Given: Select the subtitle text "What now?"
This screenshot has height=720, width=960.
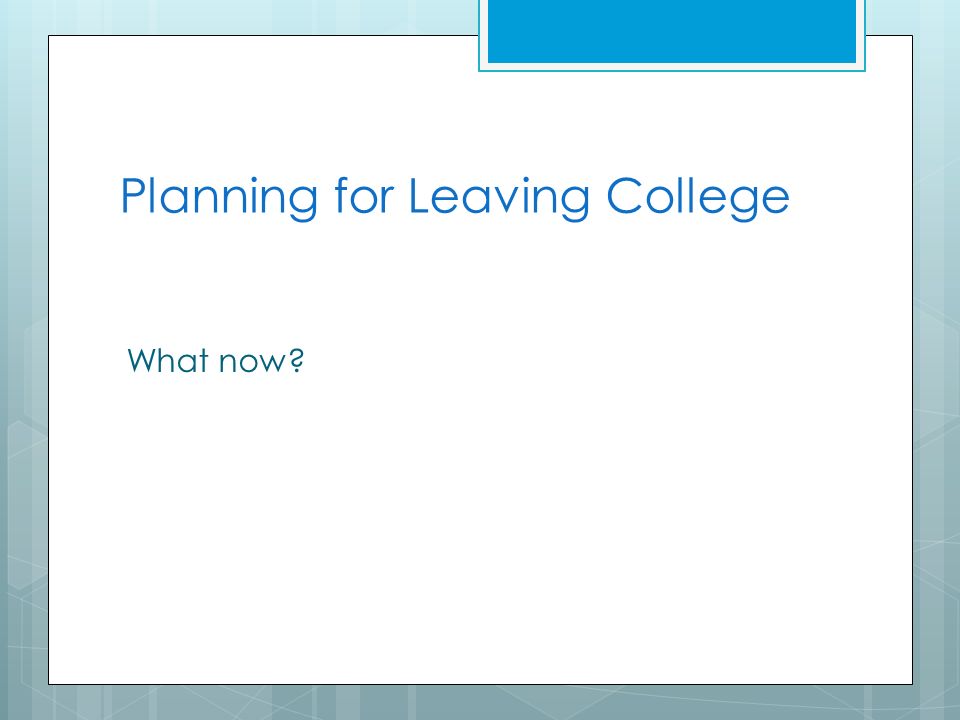Looking at the screenshot, I should (216, 360).
